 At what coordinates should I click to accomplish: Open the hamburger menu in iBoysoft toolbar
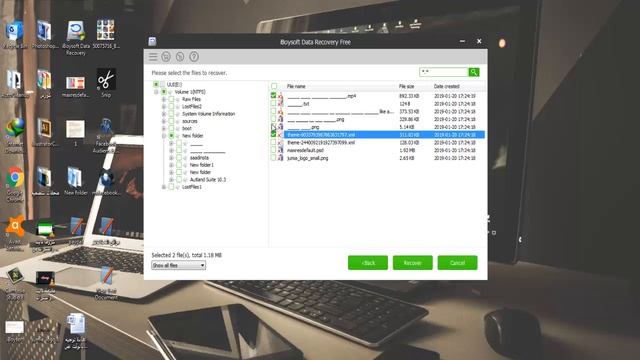click(153, 57)
